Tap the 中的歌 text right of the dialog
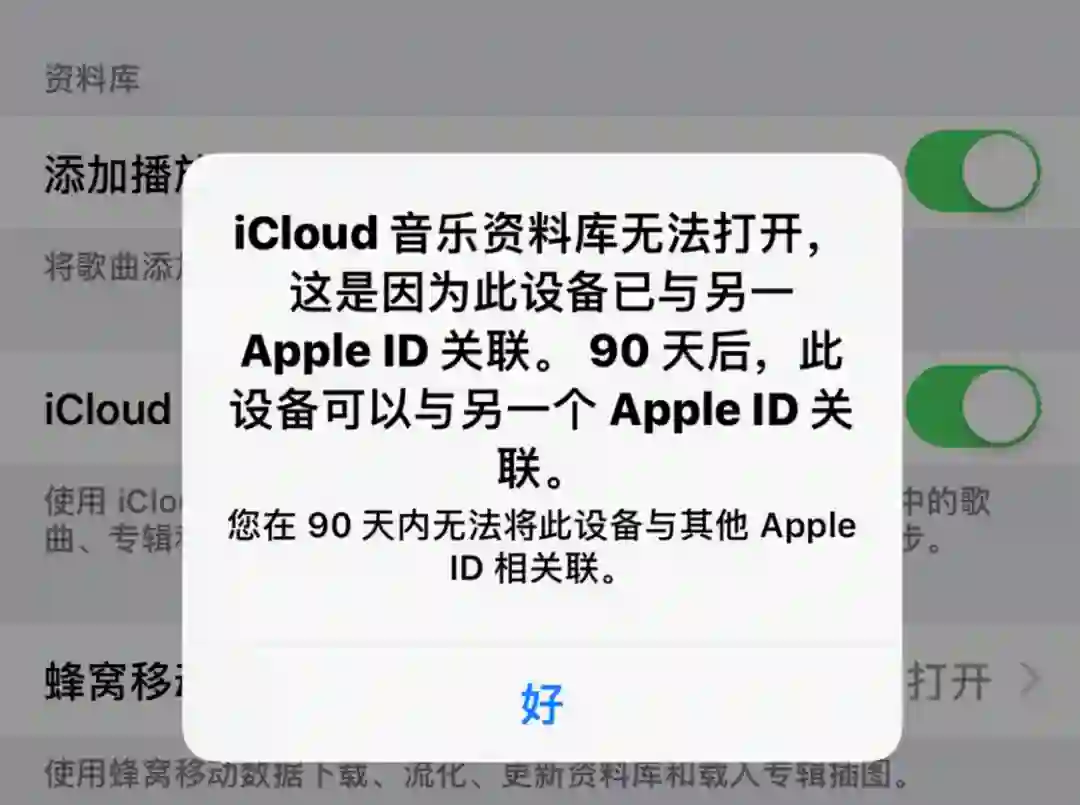The image size is (1080, 805). [946, 501]
